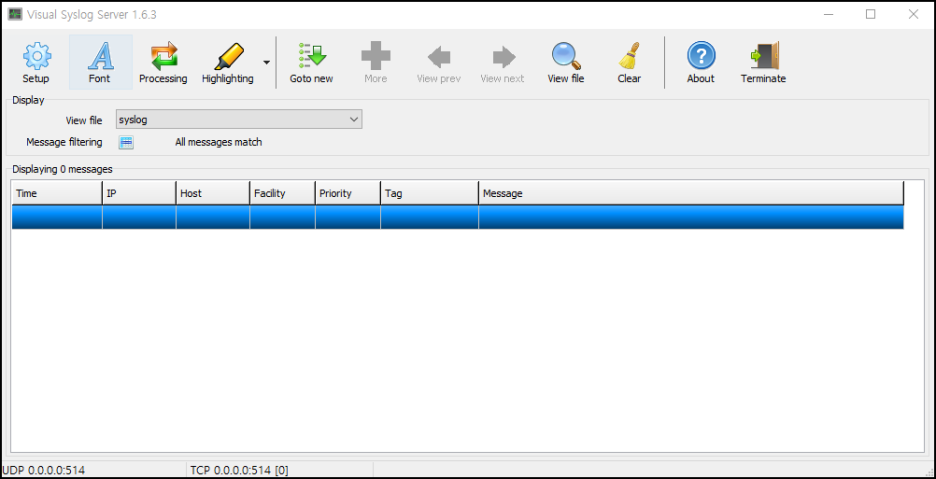The height and width of the screenshot is (479, 936).
Task: Open the About help icon
Action: pyautogui.click(x=701, y=56)
